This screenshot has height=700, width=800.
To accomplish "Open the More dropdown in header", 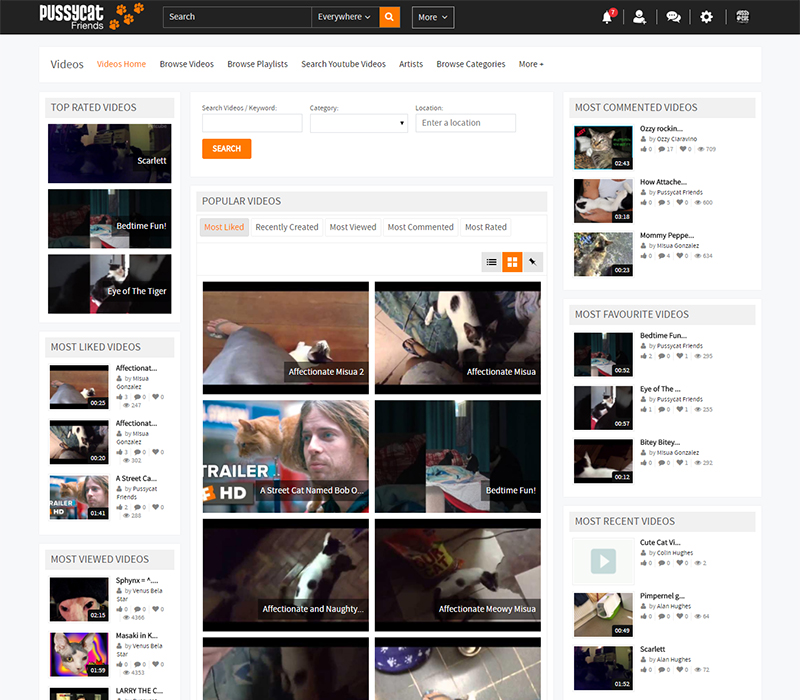I will tap(432, 17).
